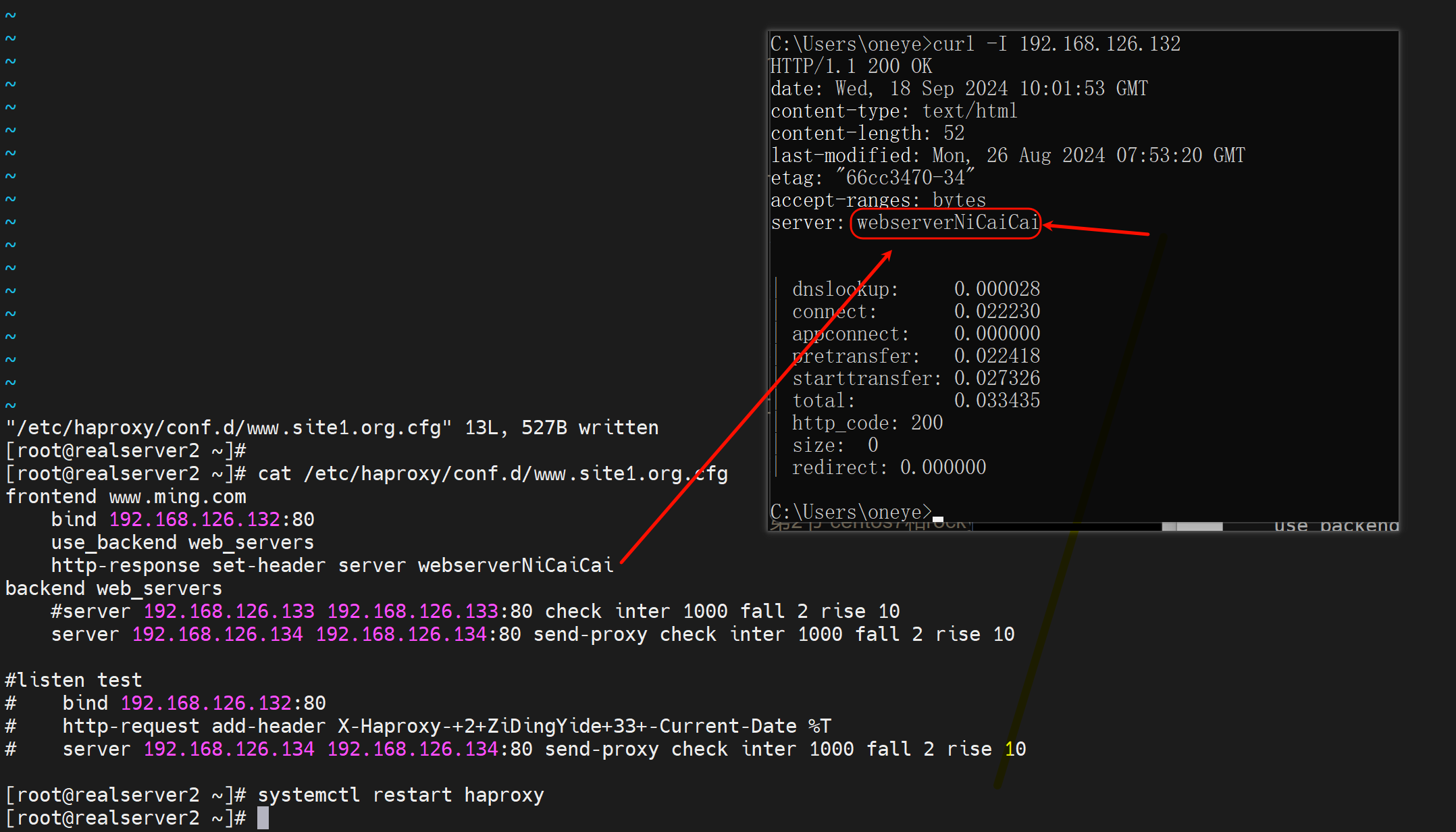Click the 'http-response set-header server' directive

pos(229,565)
